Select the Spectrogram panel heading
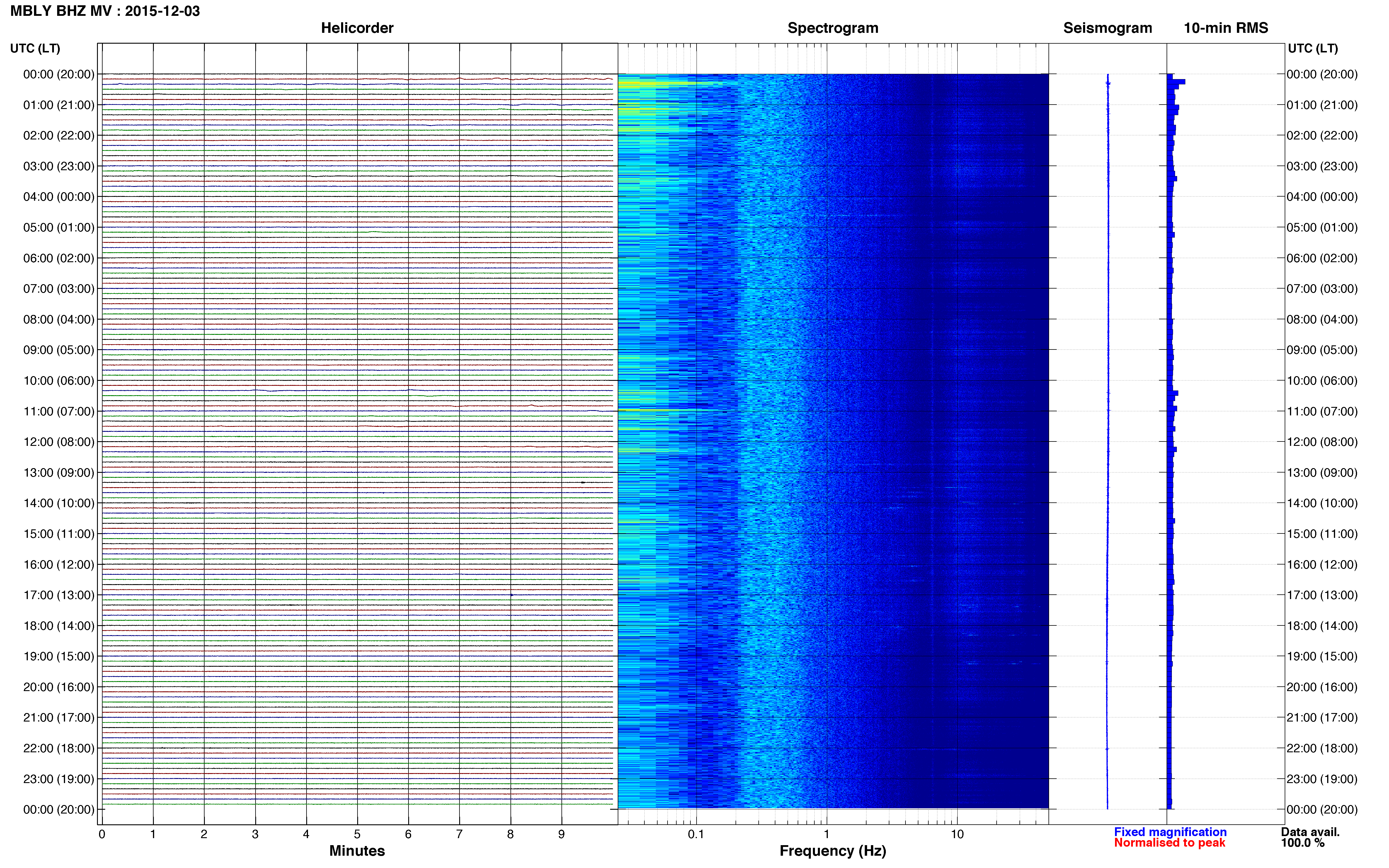This screenshot has width=1389, height=868. [x=833, y=28]
